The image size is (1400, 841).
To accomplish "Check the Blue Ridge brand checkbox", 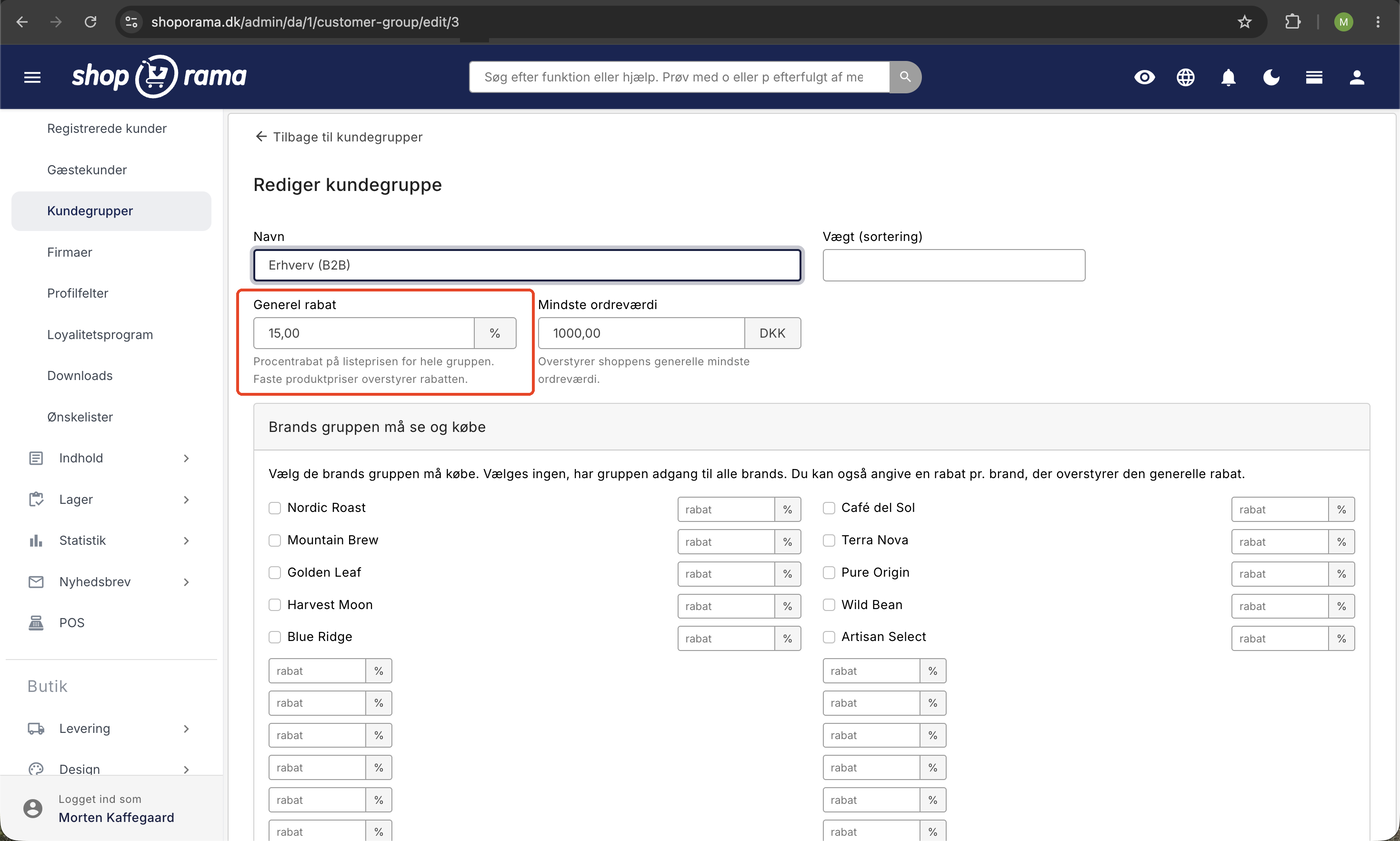I will (x=275, y=637).
